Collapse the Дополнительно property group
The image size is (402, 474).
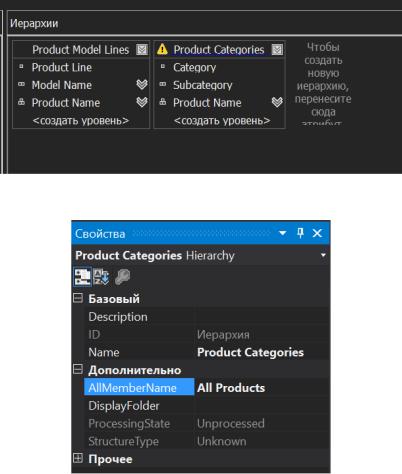point(78,369)
